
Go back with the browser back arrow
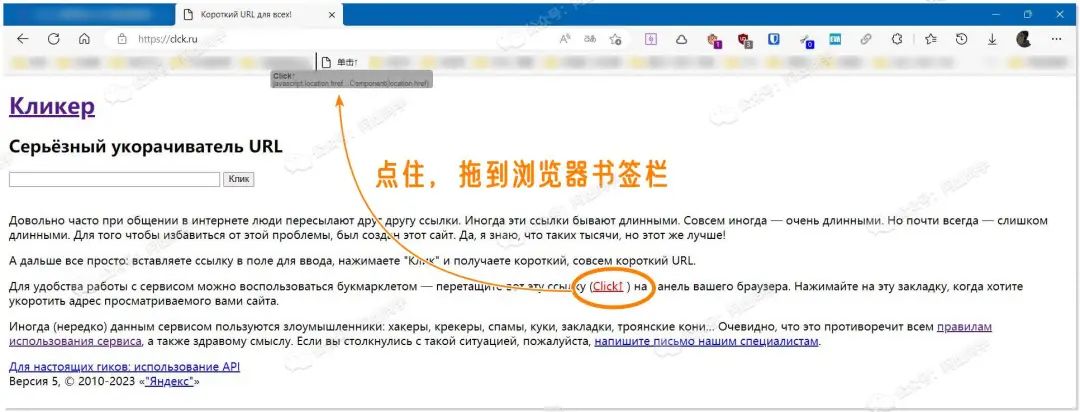tap(22, 39)
